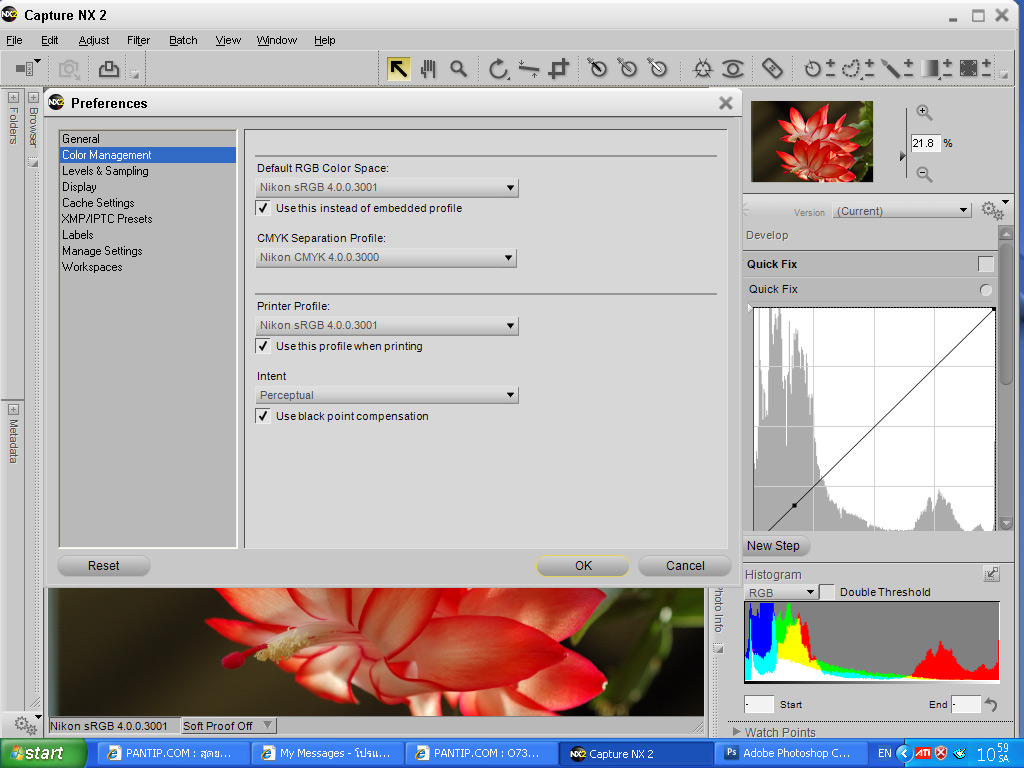Toggle 'Use black point compensation' checkbox
This screenshot has height=768, width=1024.
[263, 416]
